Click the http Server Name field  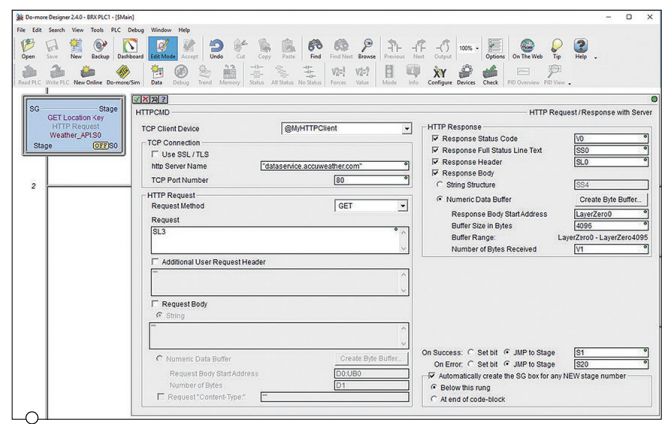click(333, 166)
